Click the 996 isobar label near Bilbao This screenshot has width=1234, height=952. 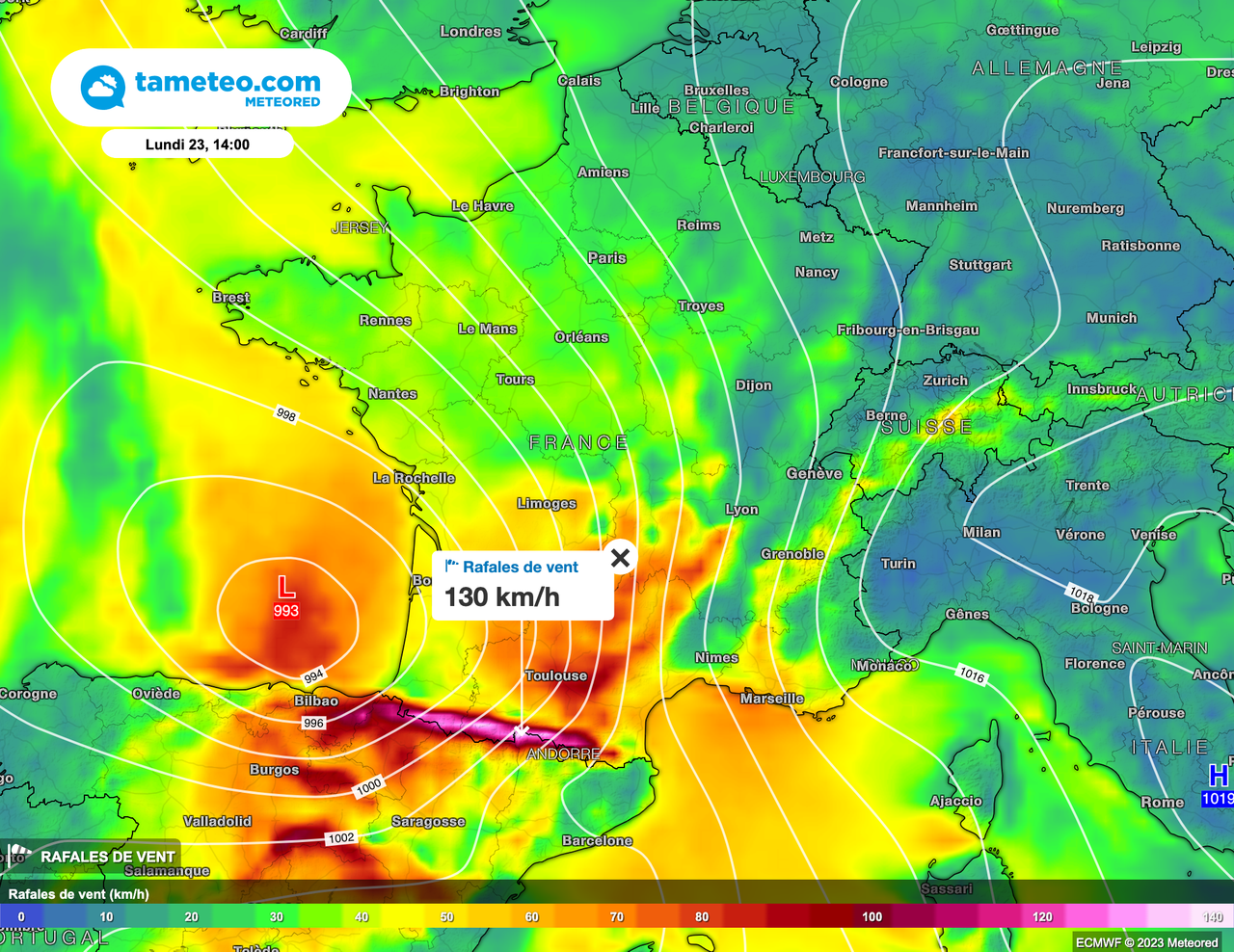[313, 723]
